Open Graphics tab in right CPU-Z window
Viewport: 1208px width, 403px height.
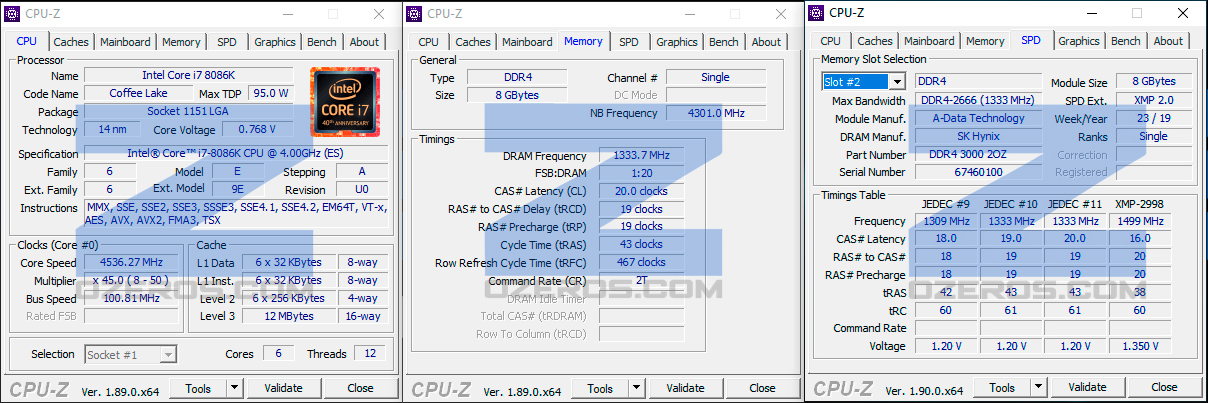(1079, 41)
